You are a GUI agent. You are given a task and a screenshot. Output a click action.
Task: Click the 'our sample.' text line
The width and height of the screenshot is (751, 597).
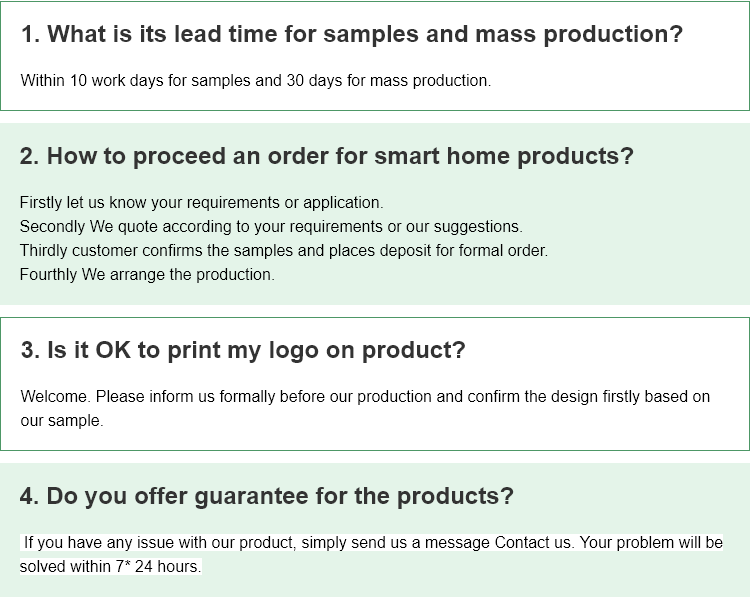click(62, 421)
